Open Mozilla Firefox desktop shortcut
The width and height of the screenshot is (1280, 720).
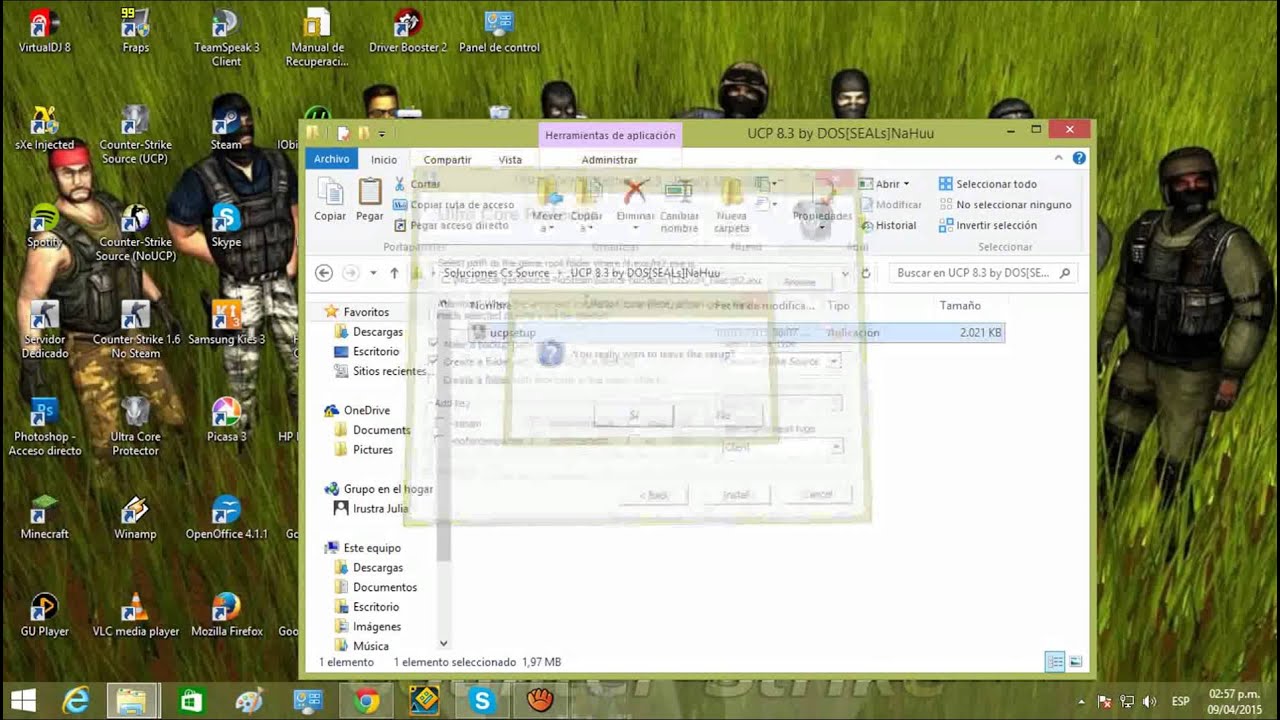pyautogui.click(x=226, y=613)
